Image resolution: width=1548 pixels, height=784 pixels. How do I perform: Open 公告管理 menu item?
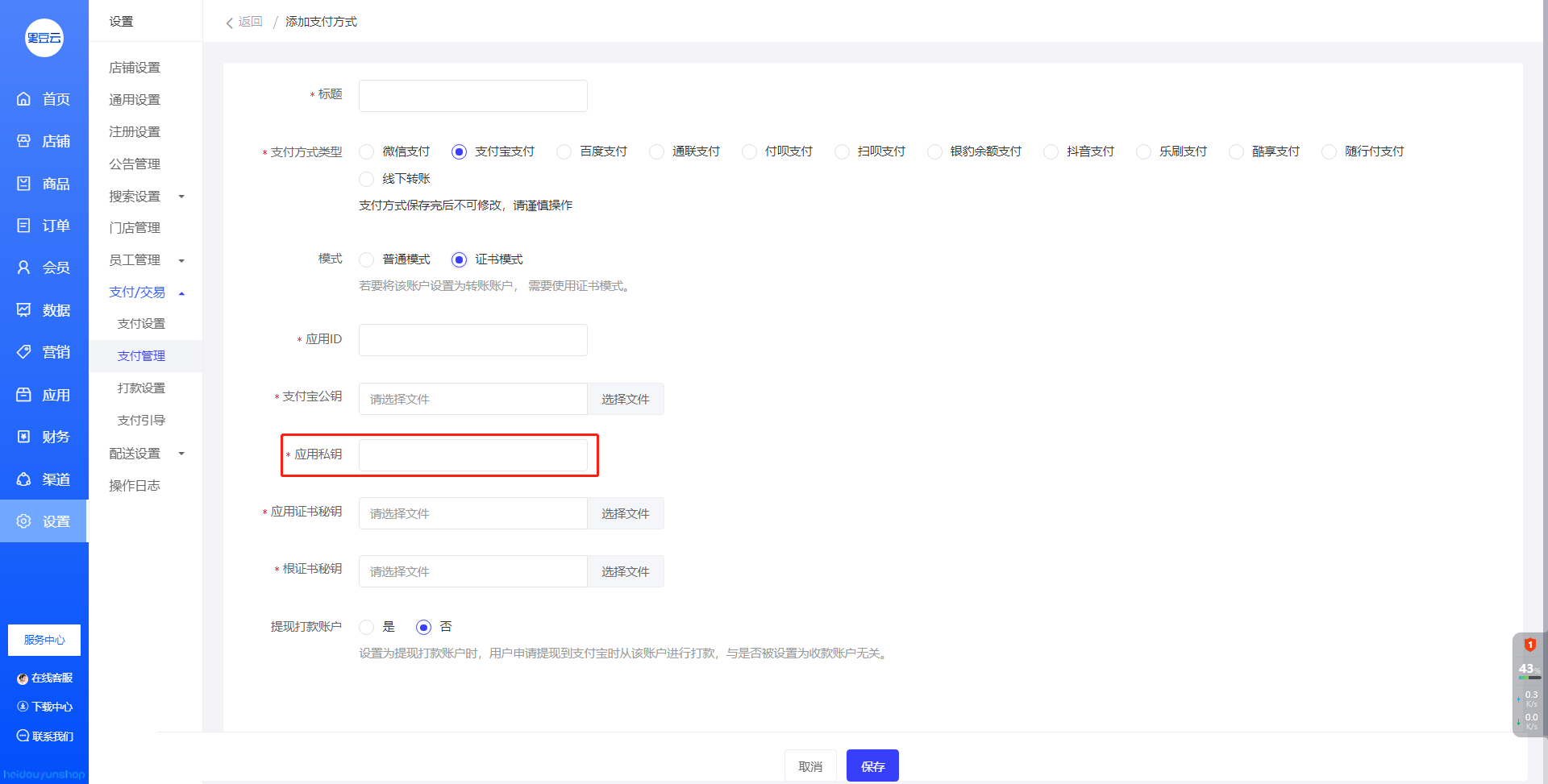click(135, 164)
